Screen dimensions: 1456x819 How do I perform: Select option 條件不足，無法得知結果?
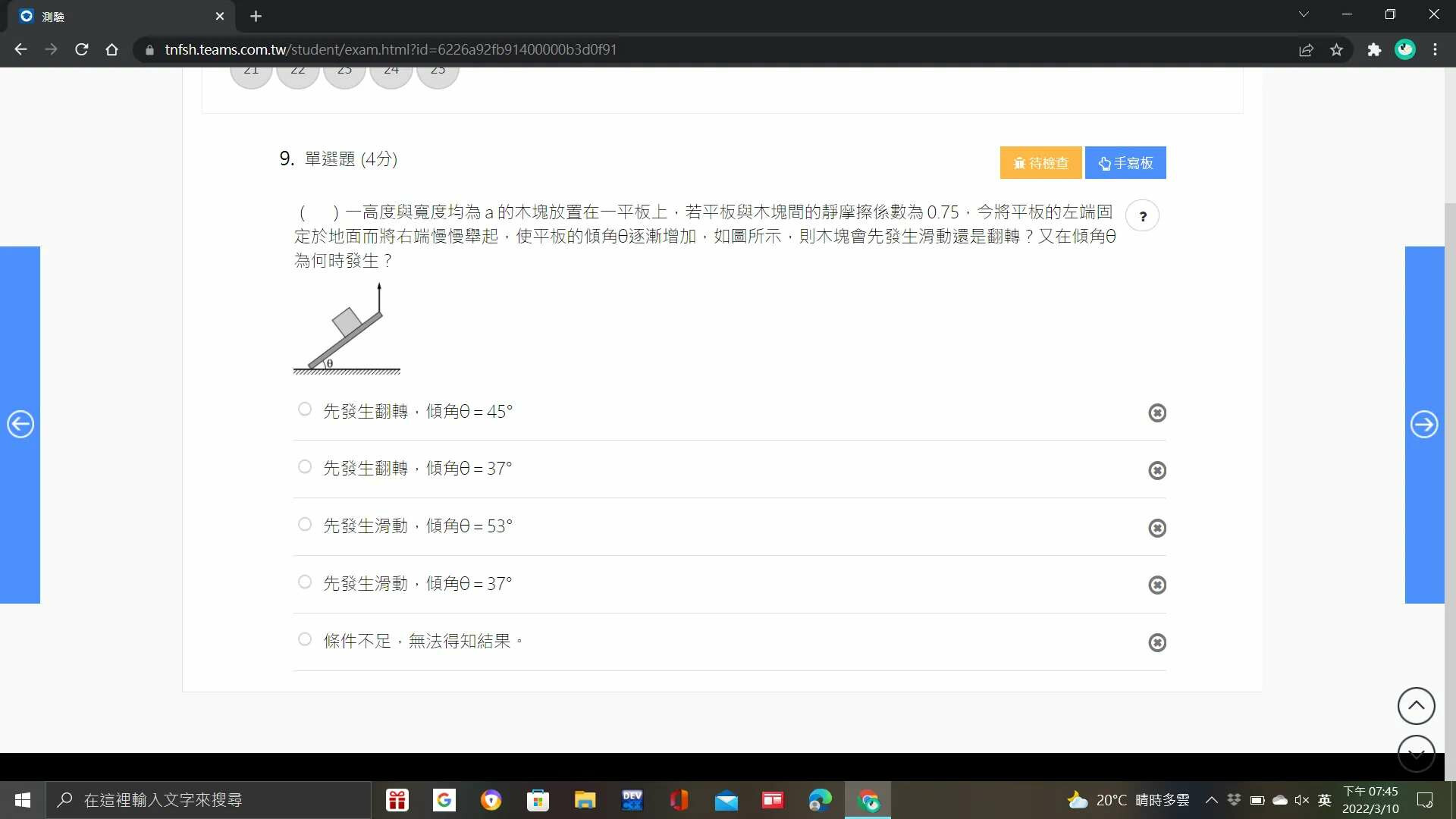click(305, 639)
